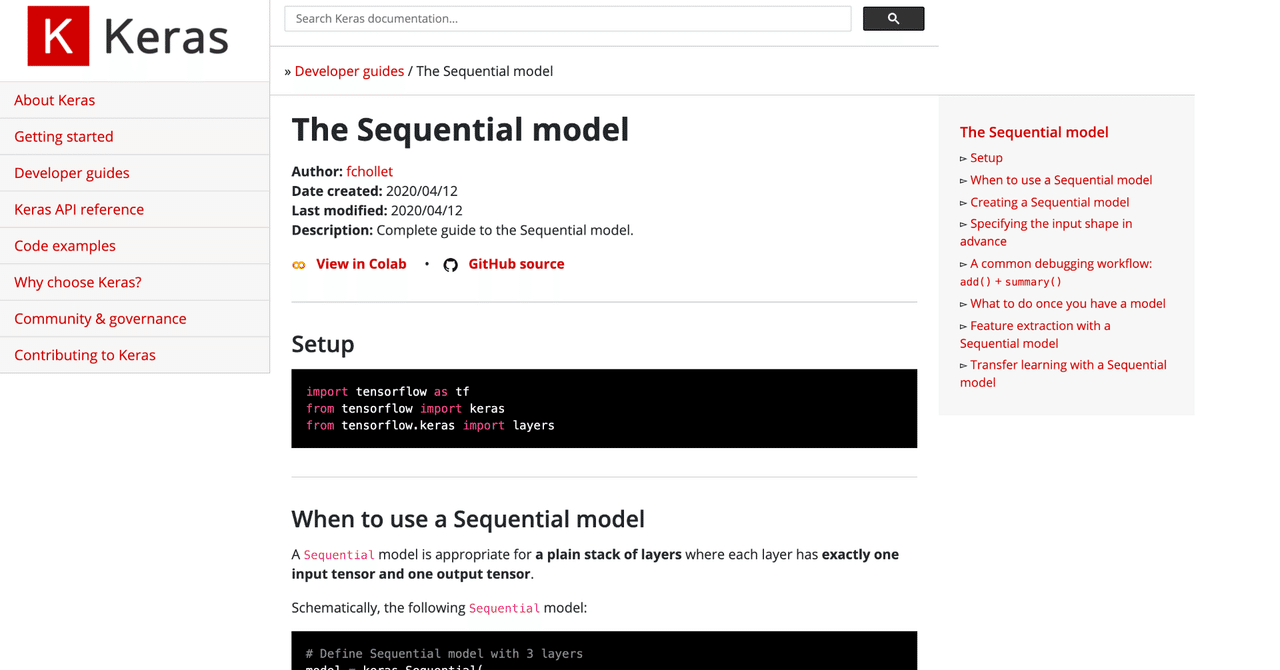Click the GitHub octocat icon
The height and width of the screenshot is (670, 1280).
450,265
